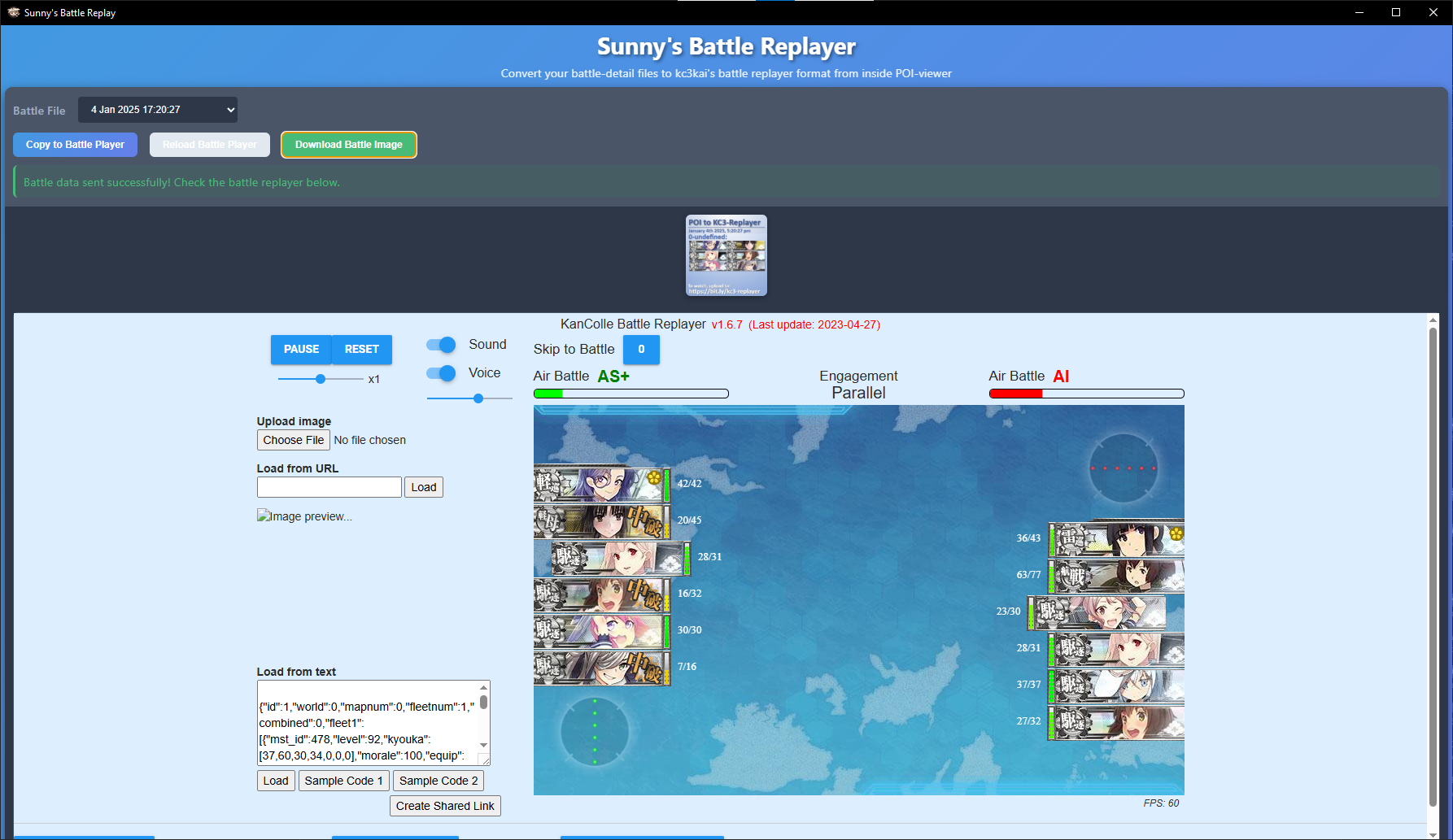The height and width of the screenshot is (840, 1453).
Task: Click the enemy carrier portrait showing 63/77 HP
Action: (x=1115, y=574)
